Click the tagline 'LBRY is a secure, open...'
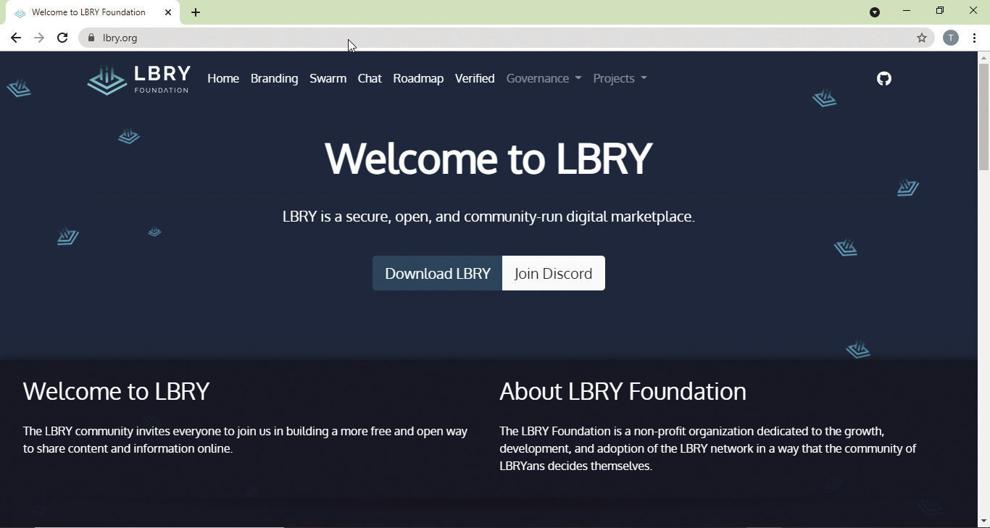 (488, 217)
